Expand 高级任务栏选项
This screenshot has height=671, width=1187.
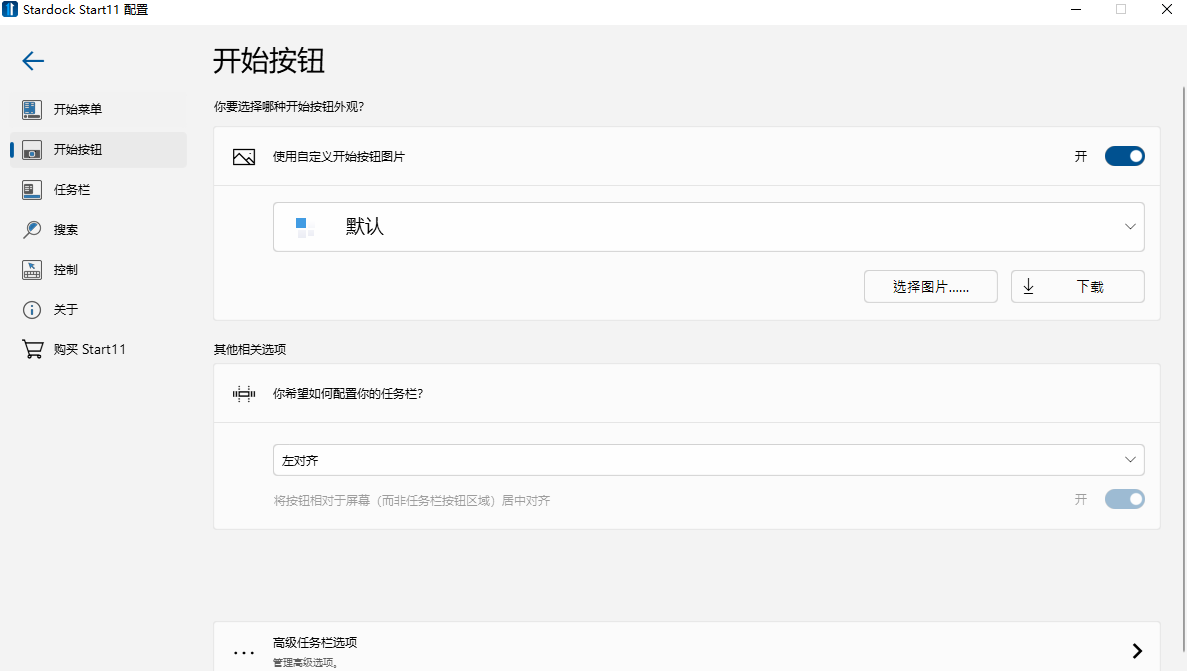coord(1137,649)
